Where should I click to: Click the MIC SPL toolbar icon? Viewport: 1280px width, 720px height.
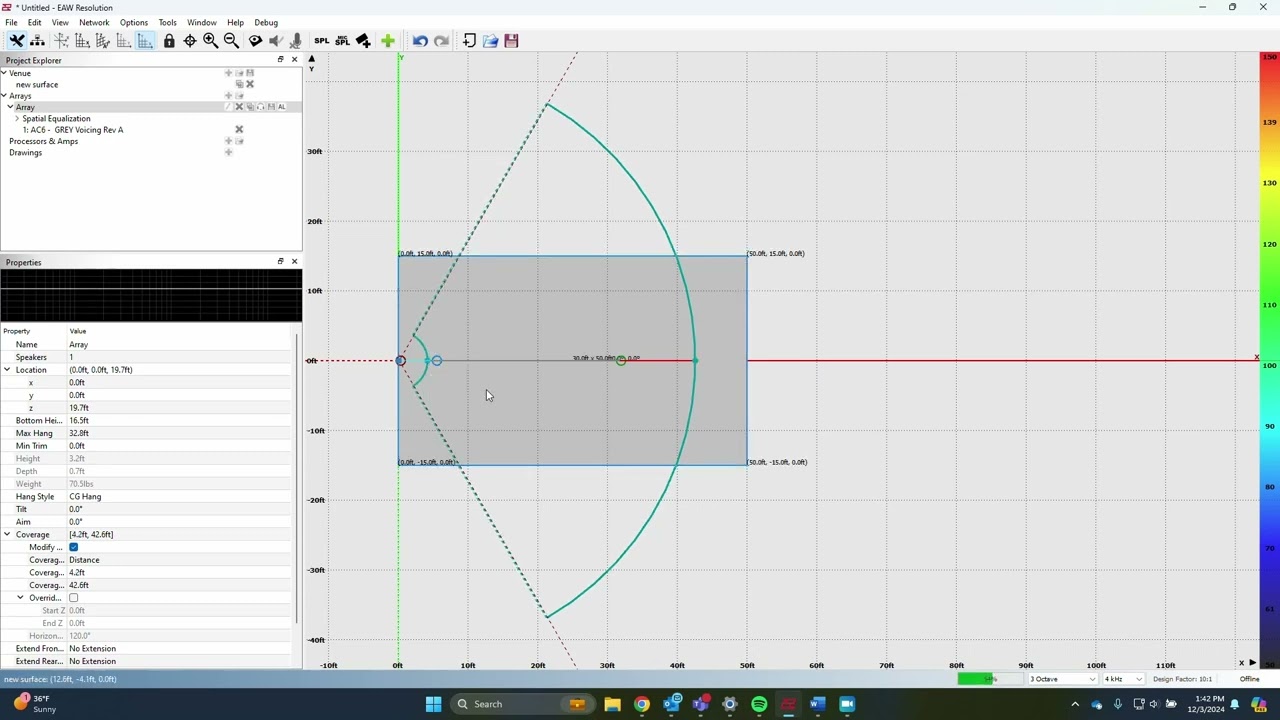pos(343,41)
